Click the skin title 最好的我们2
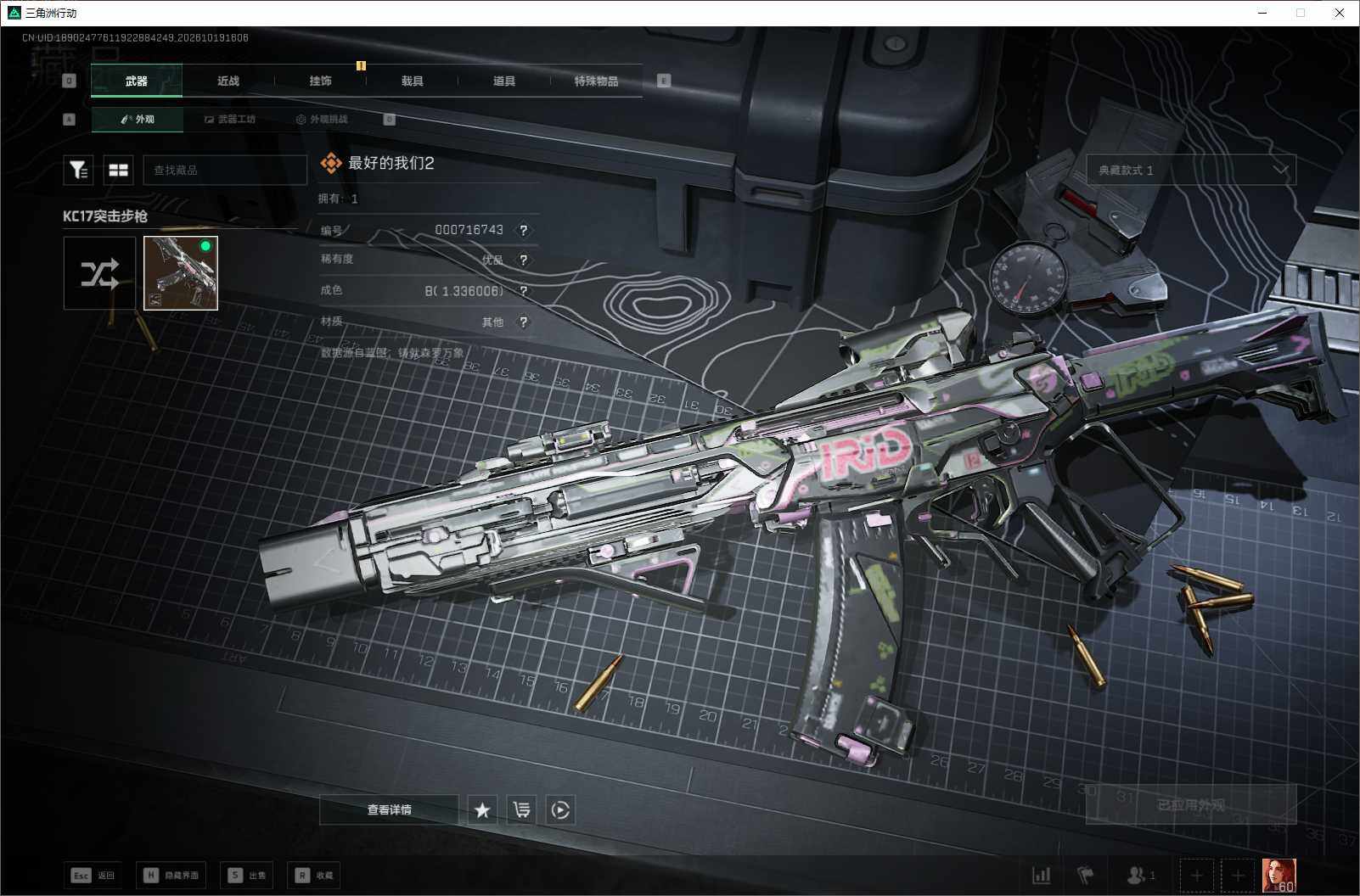Viewport: 1360px width, 896px height. tap(391, 163)
